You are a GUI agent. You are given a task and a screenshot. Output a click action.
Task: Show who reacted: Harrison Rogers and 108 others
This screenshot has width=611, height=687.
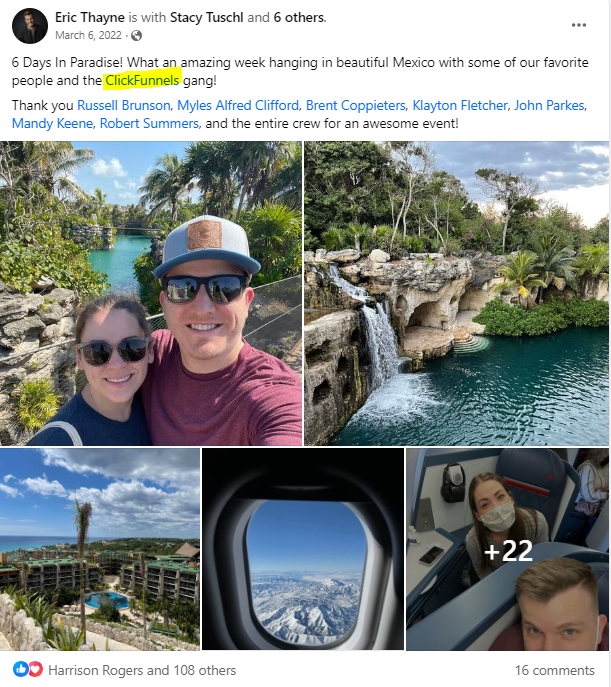click(x=142, y=670)
